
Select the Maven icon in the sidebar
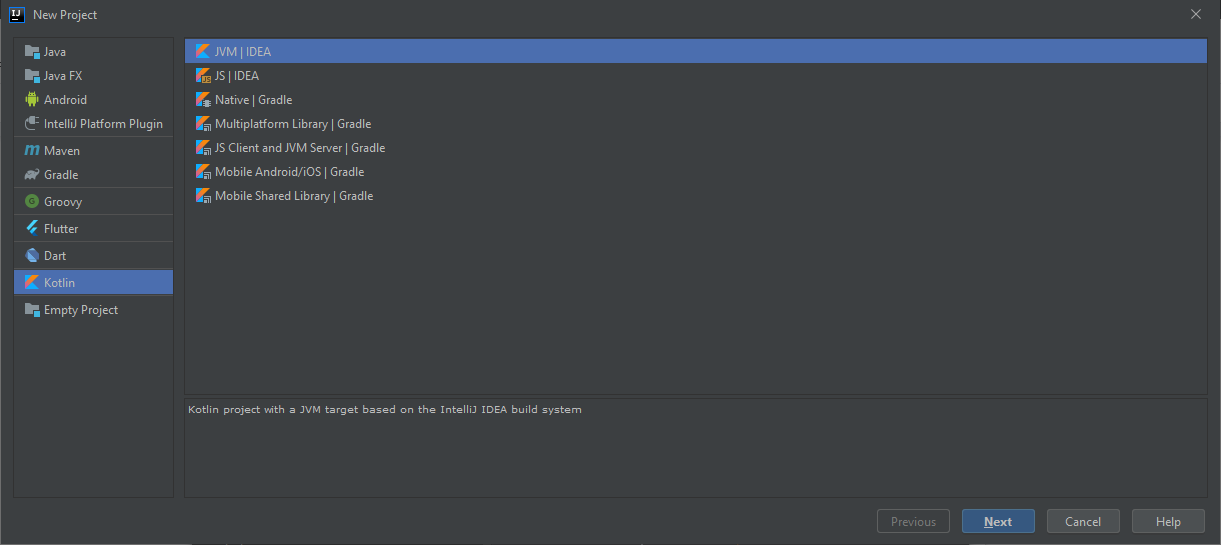(32, 151)
